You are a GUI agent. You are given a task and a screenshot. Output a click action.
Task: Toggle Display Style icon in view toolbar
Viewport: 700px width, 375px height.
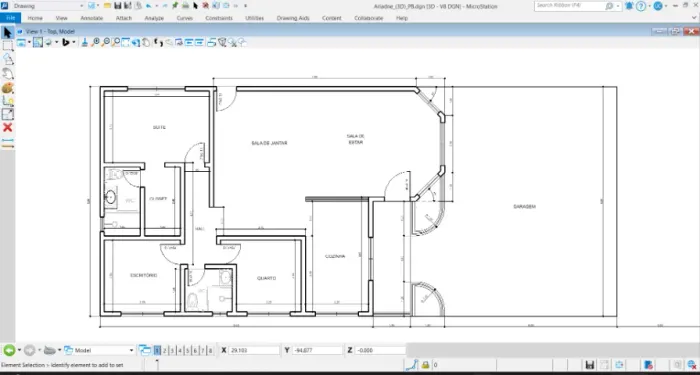[38, 42]
